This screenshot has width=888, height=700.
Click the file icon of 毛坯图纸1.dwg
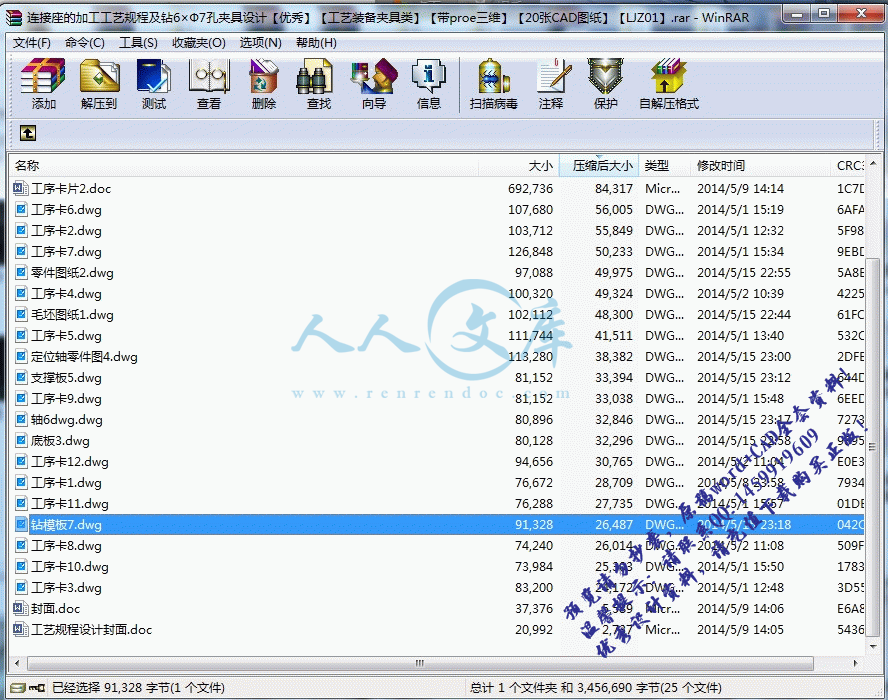(x=21, y=314)
